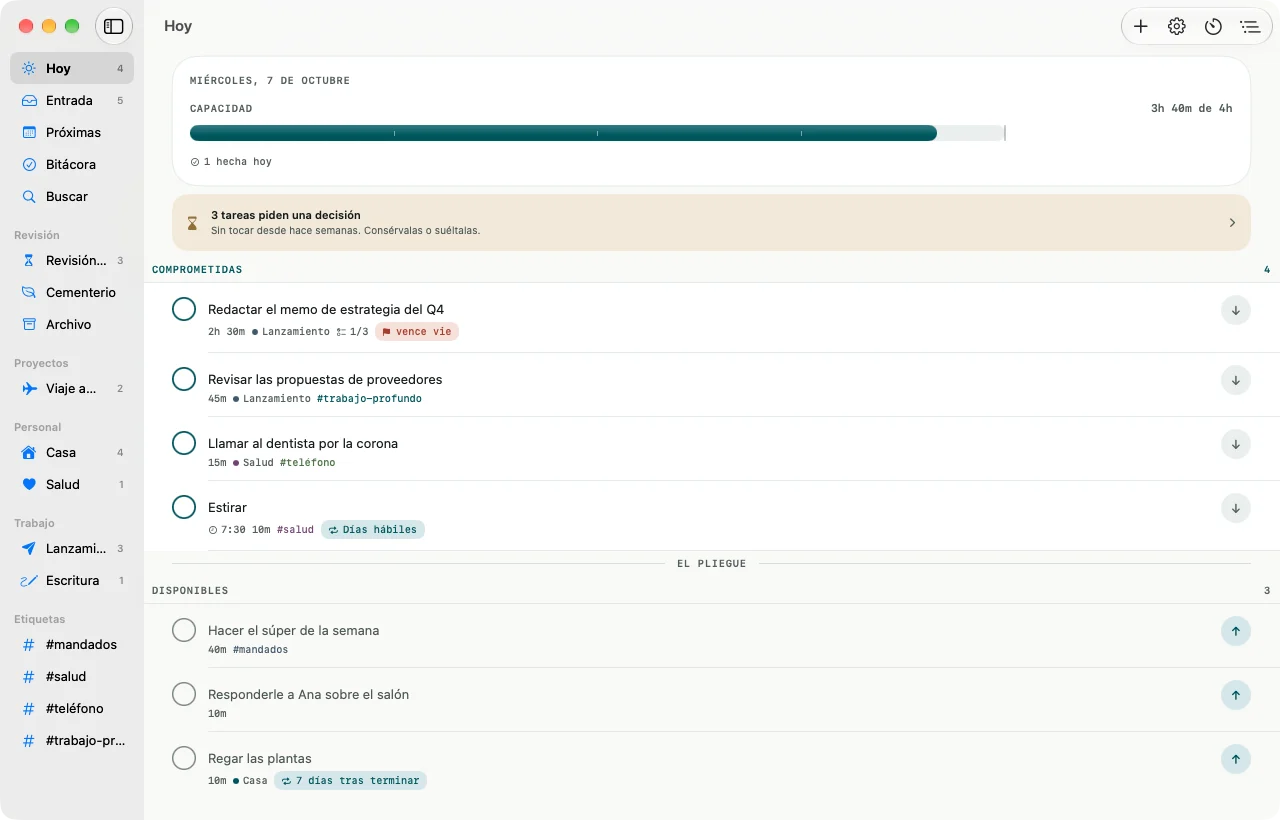Check off Redactar el memo de estrategia
Screen dimensions: 1280x820
[184, 309]
